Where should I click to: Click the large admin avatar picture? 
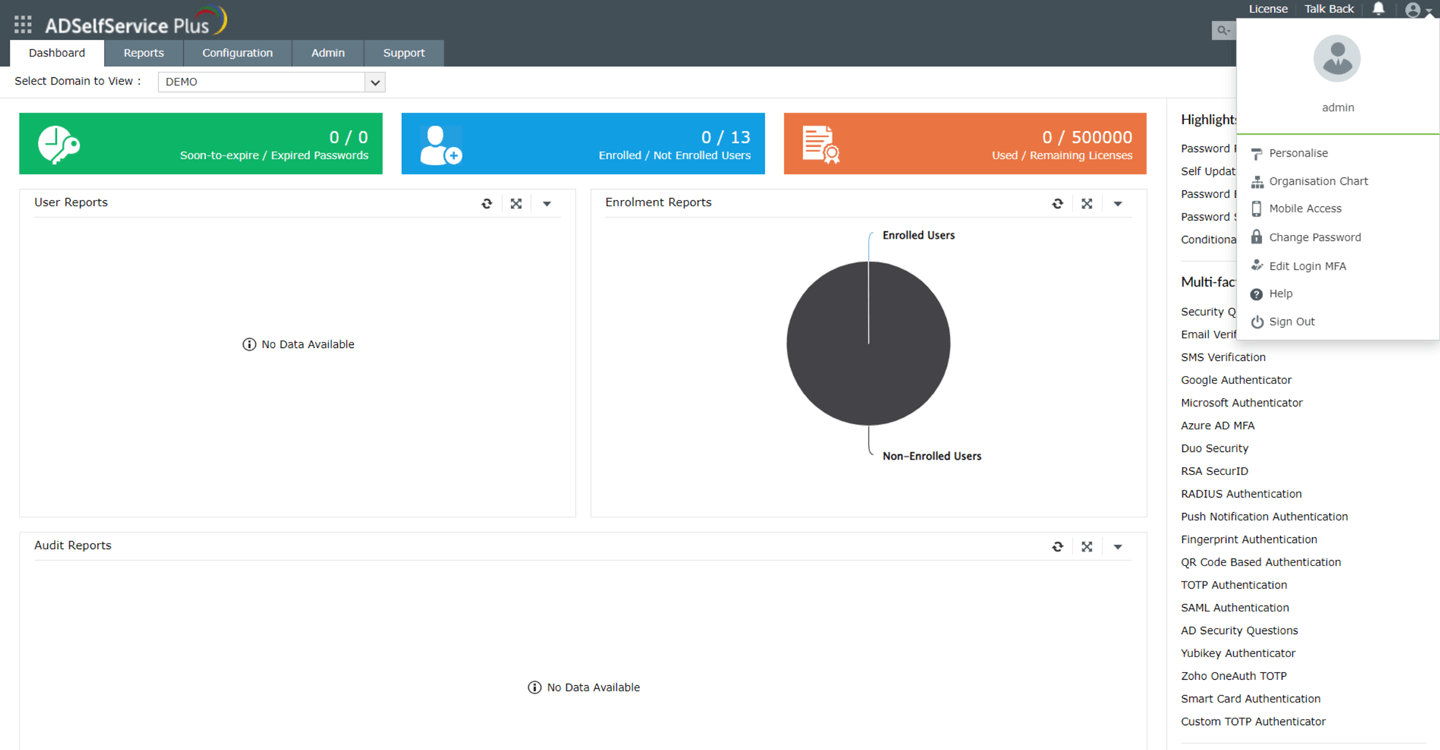[1337, 58]
